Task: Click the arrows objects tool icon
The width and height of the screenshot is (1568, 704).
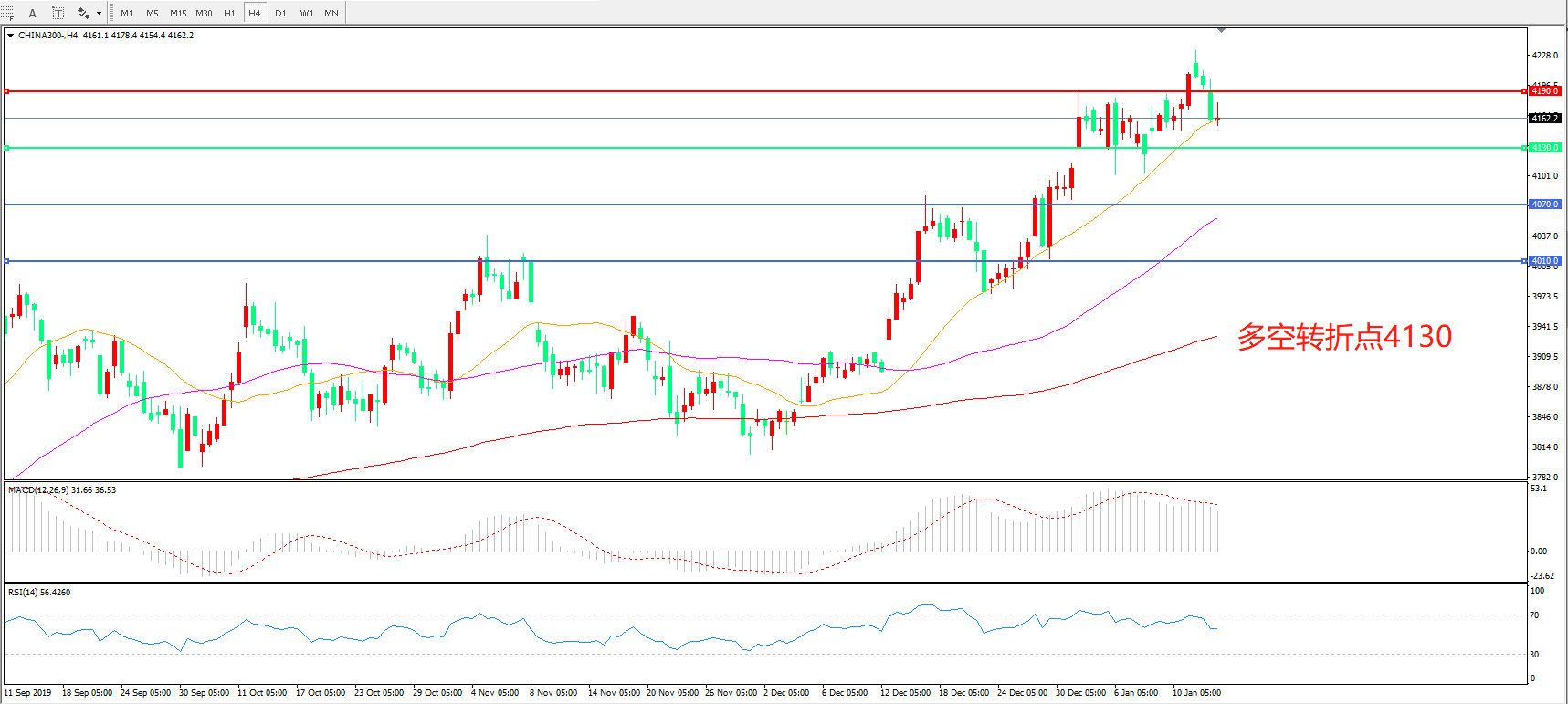Action: click(x=83, y=13)
